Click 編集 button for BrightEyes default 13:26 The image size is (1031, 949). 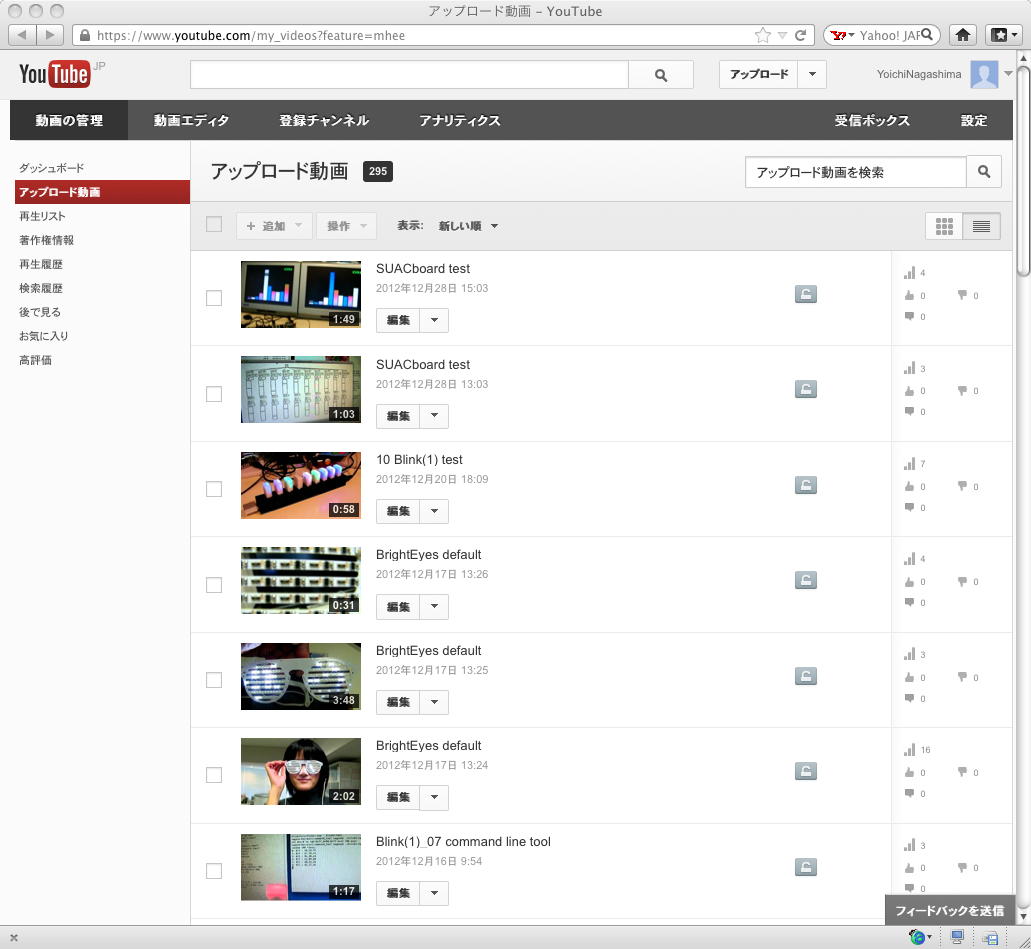398,606
